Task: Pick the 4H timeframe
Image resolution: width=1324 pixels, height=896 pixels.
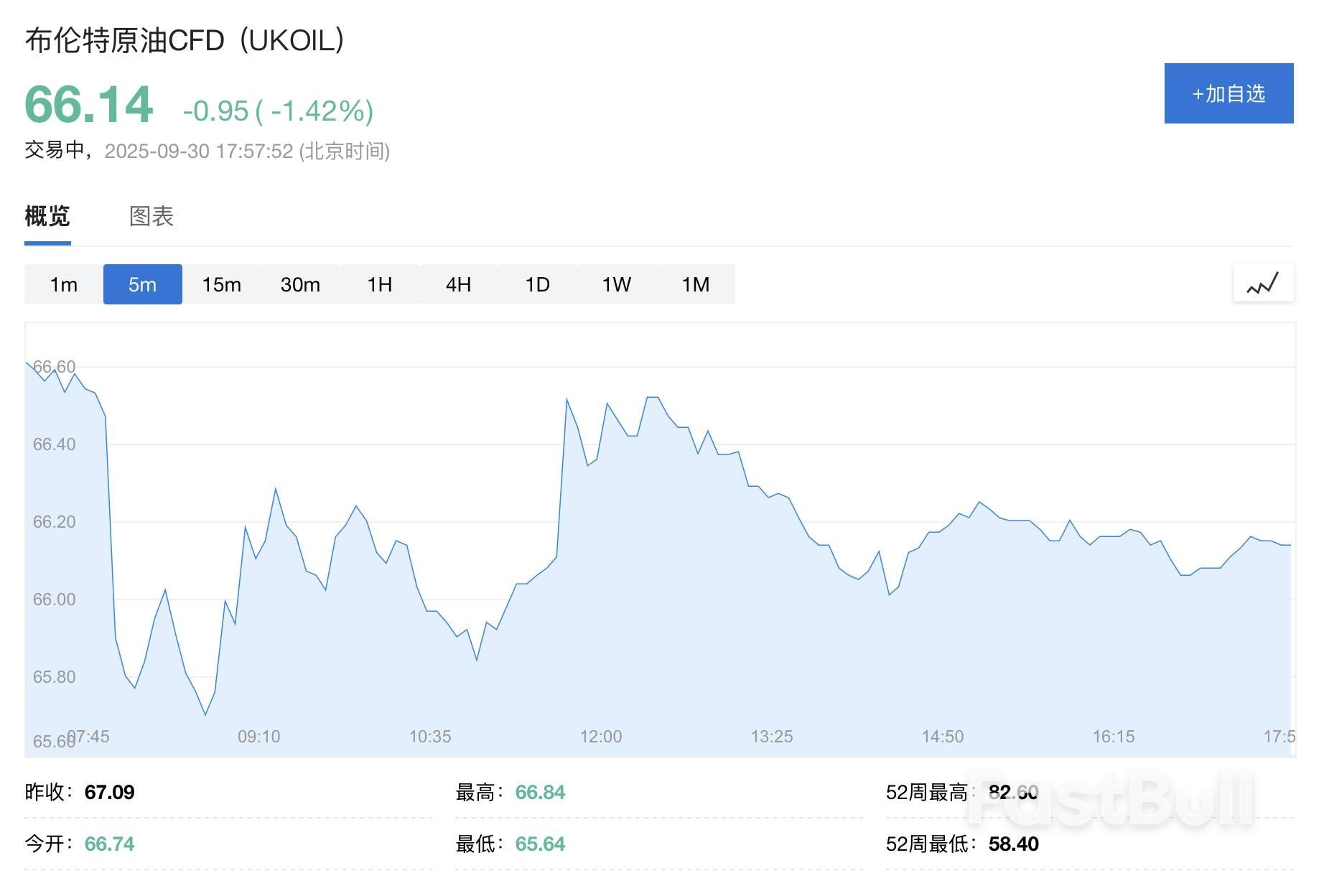Action: pyautogui.click(x=458, y=284)
